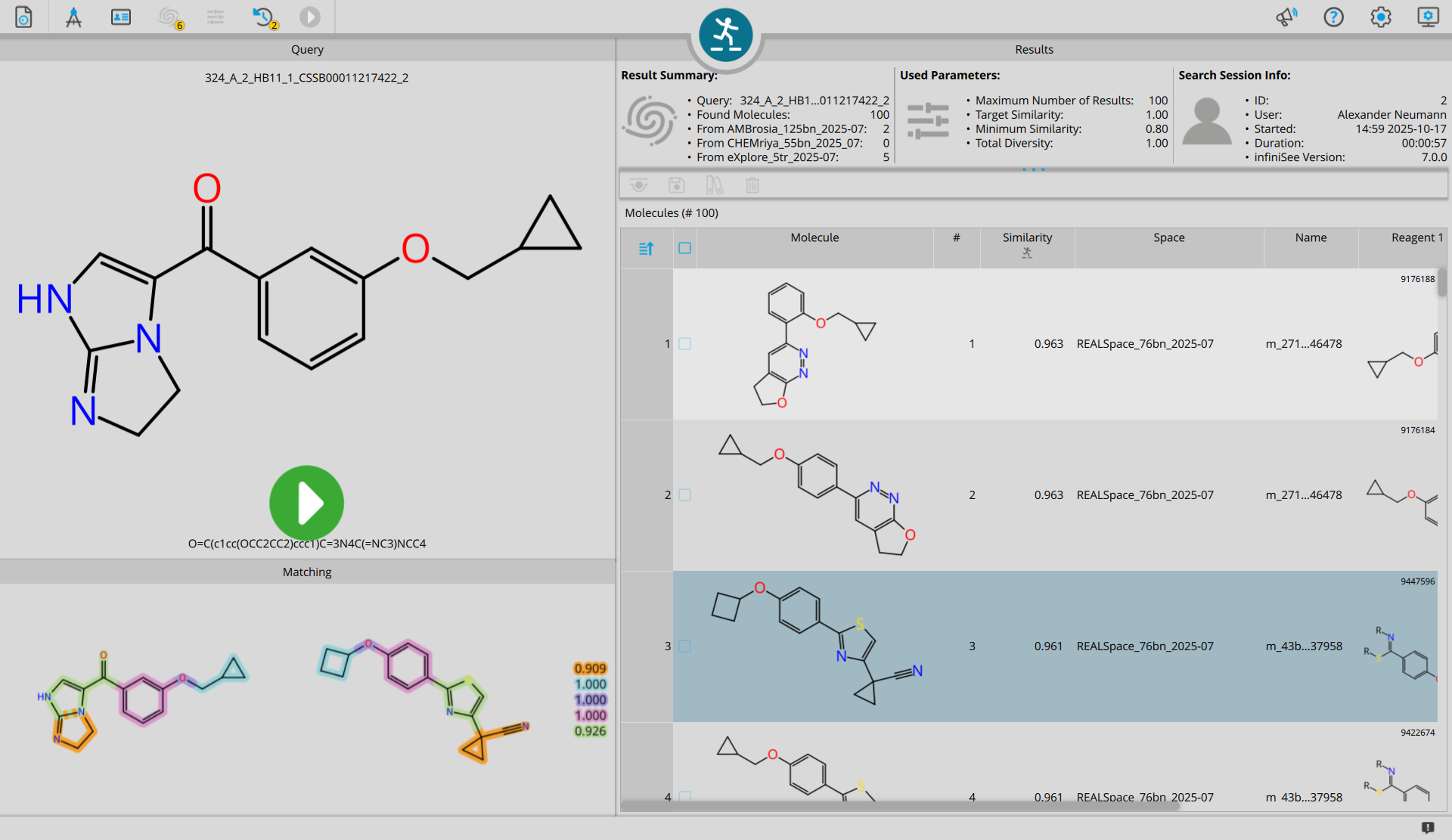Screen dimensions: 1452x840
Task: Click the central running-figure infiniSee logo button
Action: point(725,36)
